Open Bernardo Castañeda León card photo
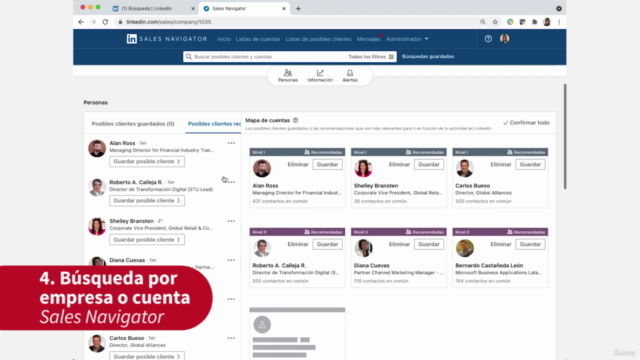Image resolution: width=640 pixels, height=360 pixels. [x=464, y=248]
